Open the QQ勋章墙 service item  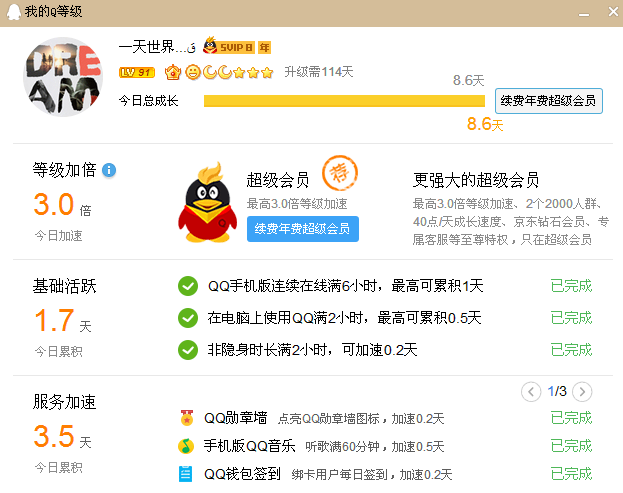235,418
